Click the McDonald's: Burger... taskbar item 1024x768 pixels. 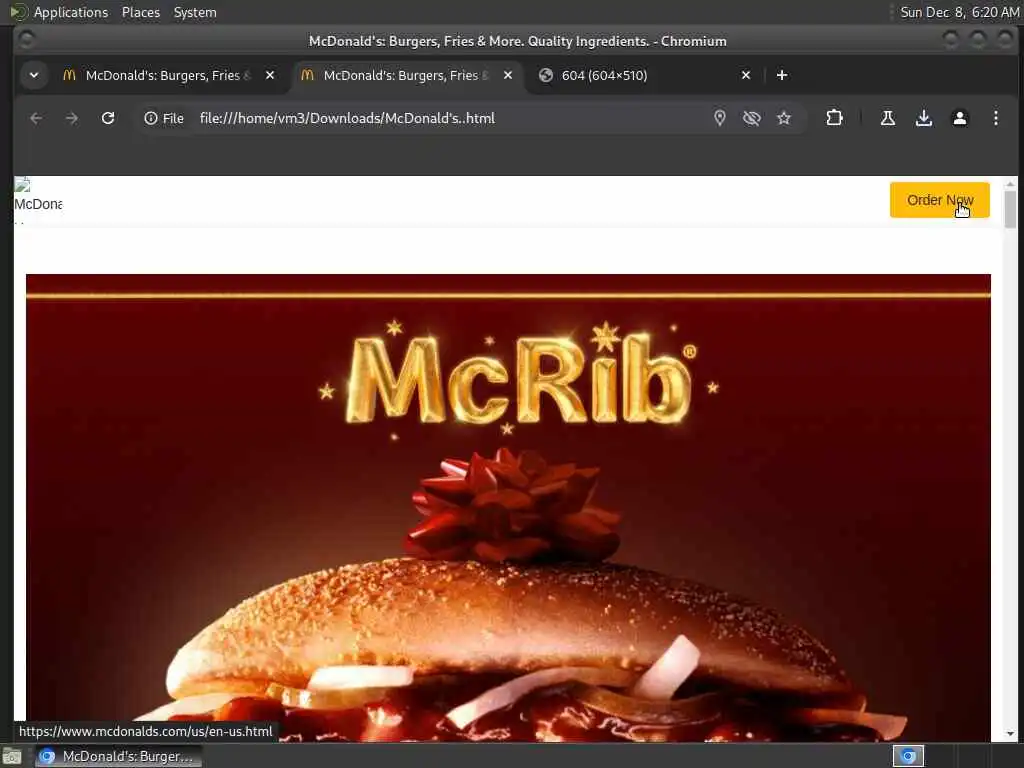pyautogui.click(x=118, y=756)
